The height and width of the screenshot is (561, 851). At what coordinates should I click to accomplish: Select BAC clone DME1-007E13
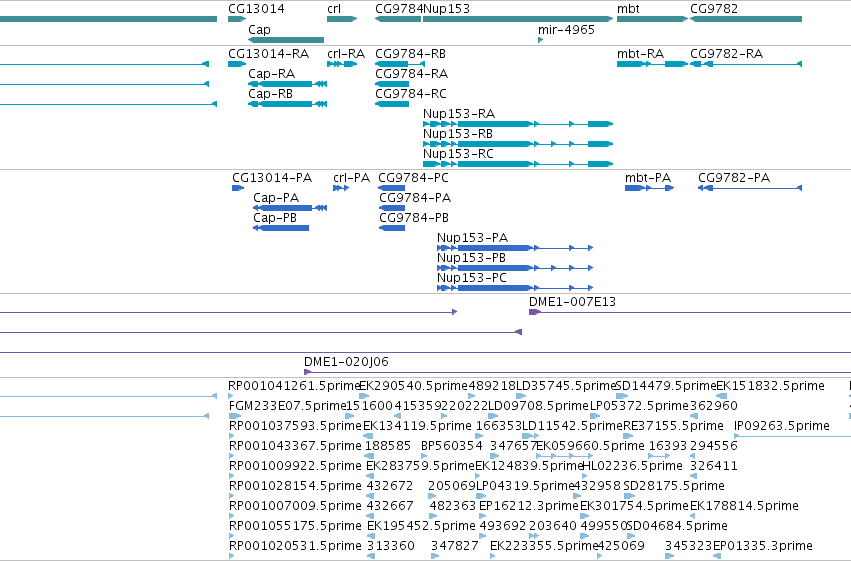[x=572, y=302]
